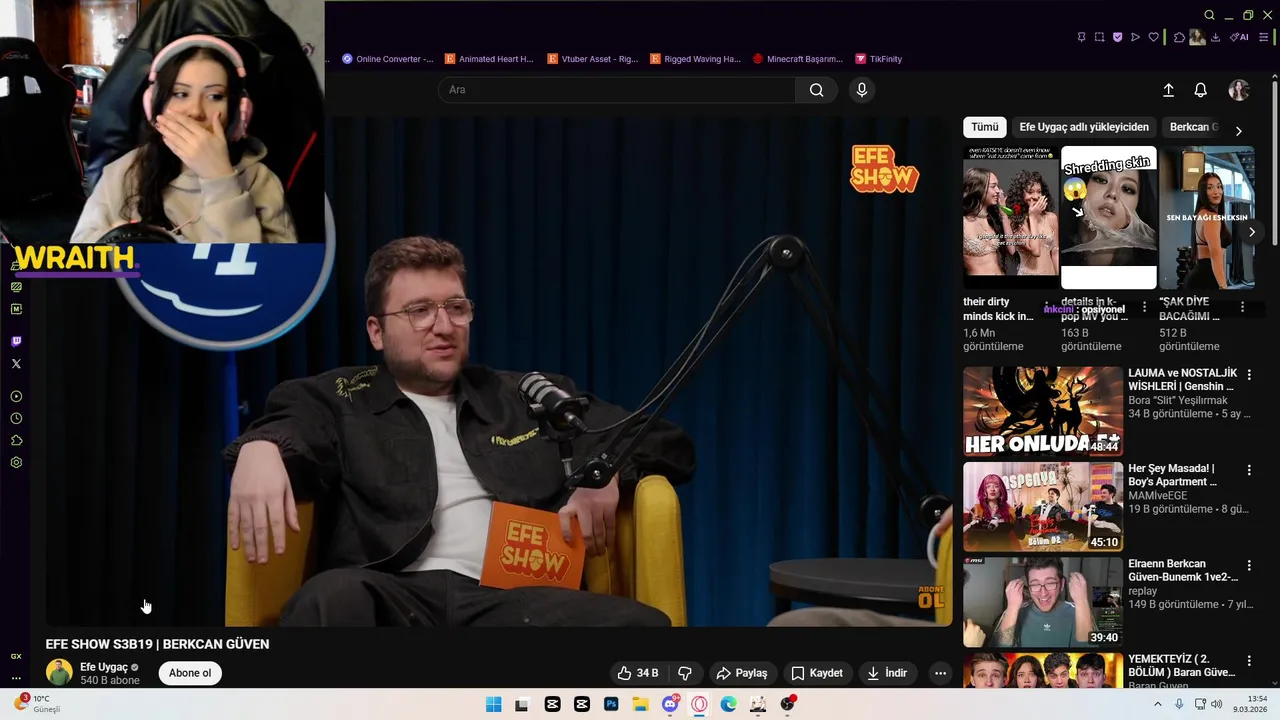Add page to bookmarks with heart icon
The height and width of the screenshot is (720, 1280).
coord(1153,37)
